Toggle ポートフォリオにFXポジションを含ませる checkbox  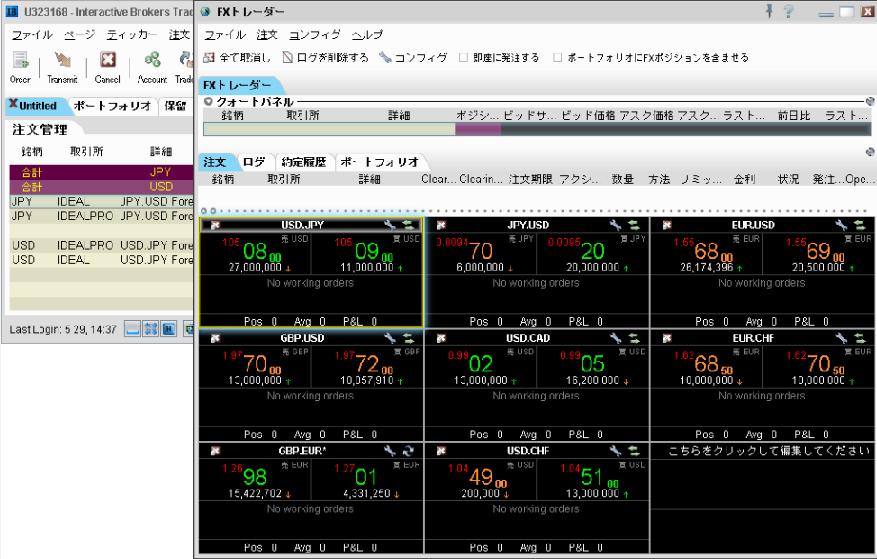tap(557, 58)
